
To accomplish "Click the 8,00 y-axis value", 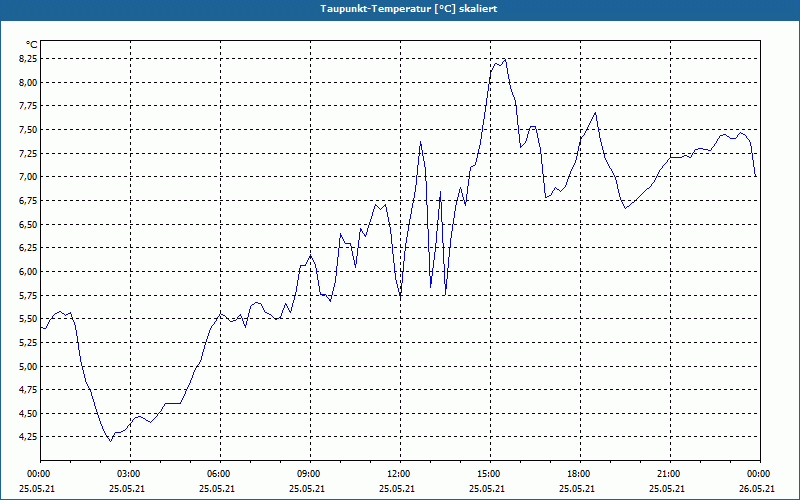I will coord(29,83).
